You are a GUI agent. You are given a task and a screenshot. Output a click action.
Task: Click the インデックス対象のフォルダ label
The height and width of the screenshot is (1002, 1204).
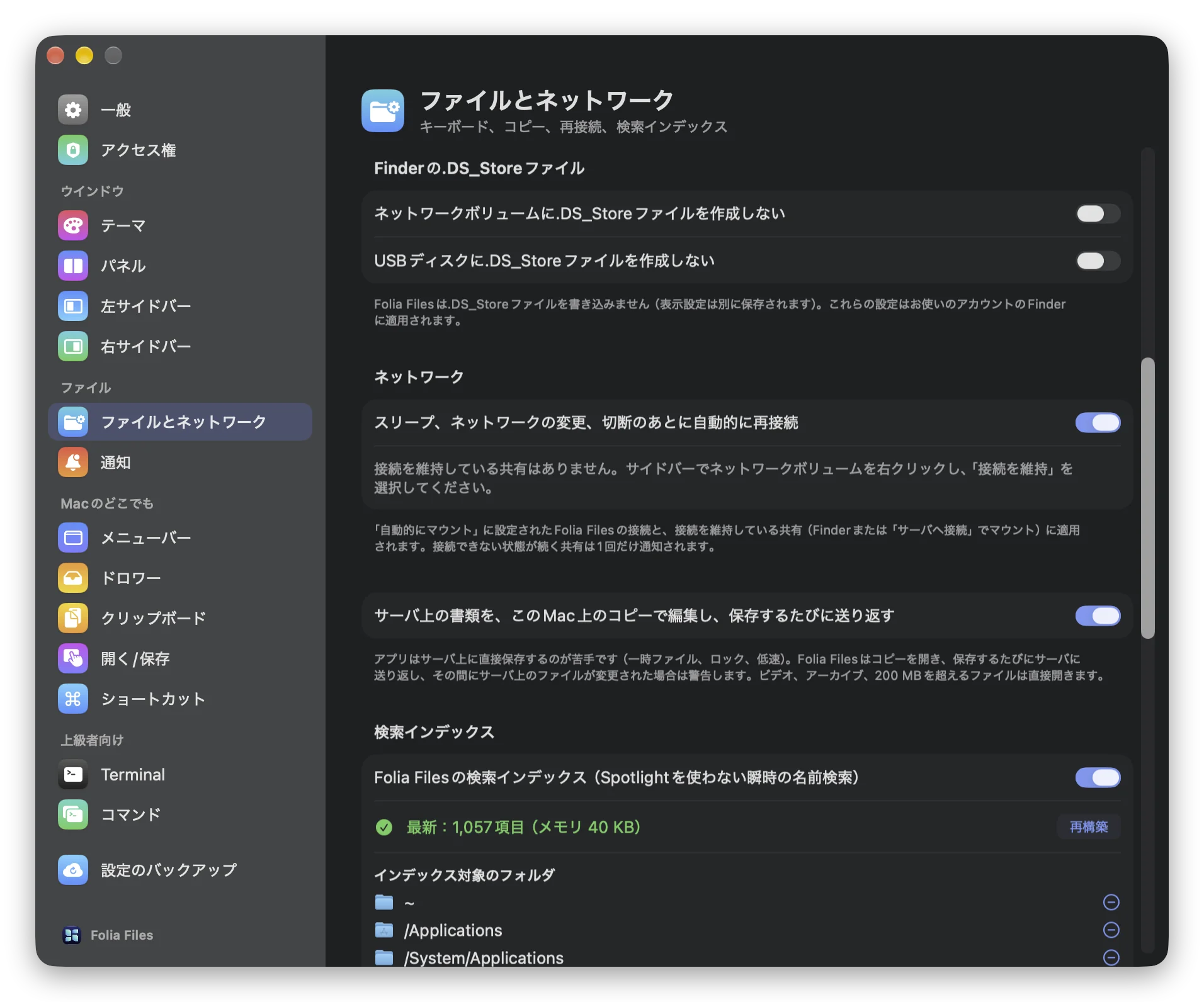click(x=465, y=875)
